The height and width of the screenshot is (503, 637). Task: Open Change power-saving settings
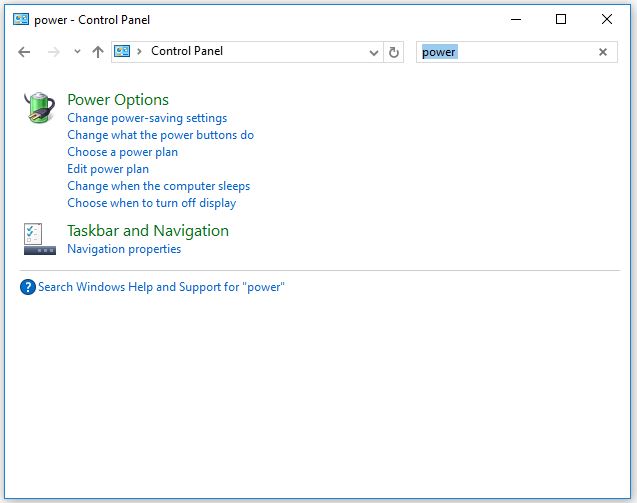tap(147, 118)
